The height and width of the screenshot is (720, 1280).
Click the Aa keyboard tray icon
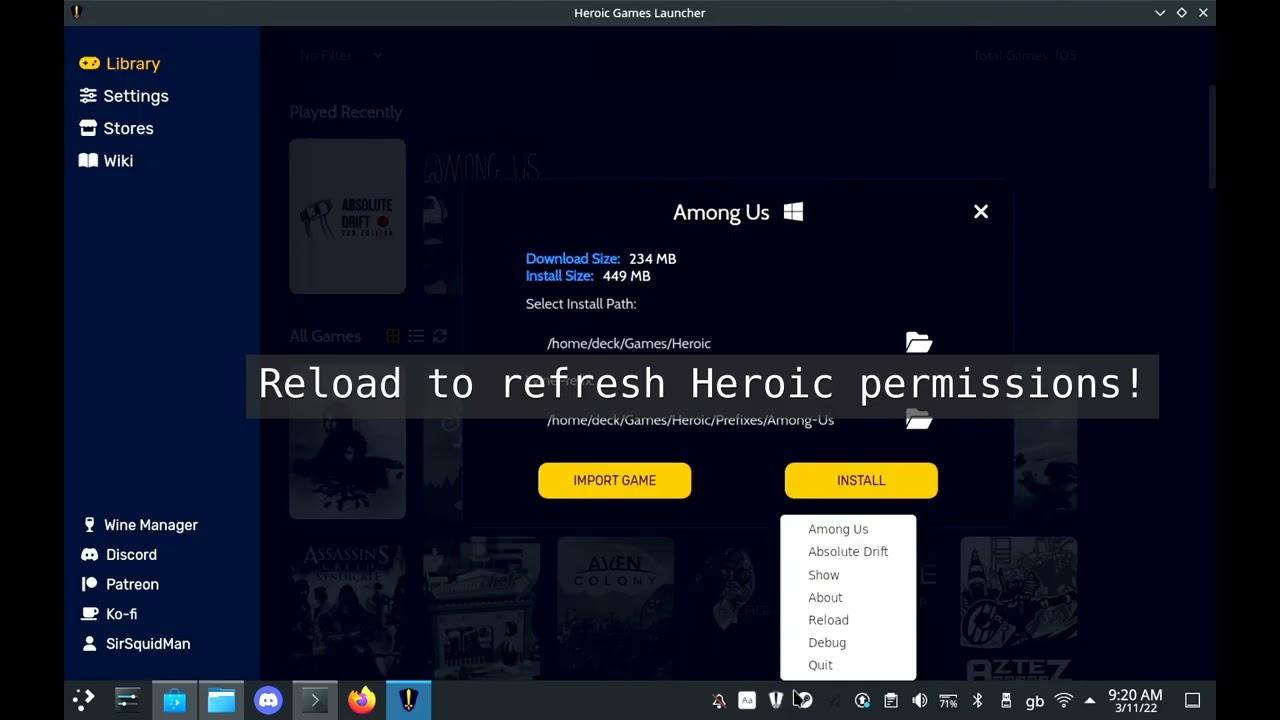pos(747,701)
